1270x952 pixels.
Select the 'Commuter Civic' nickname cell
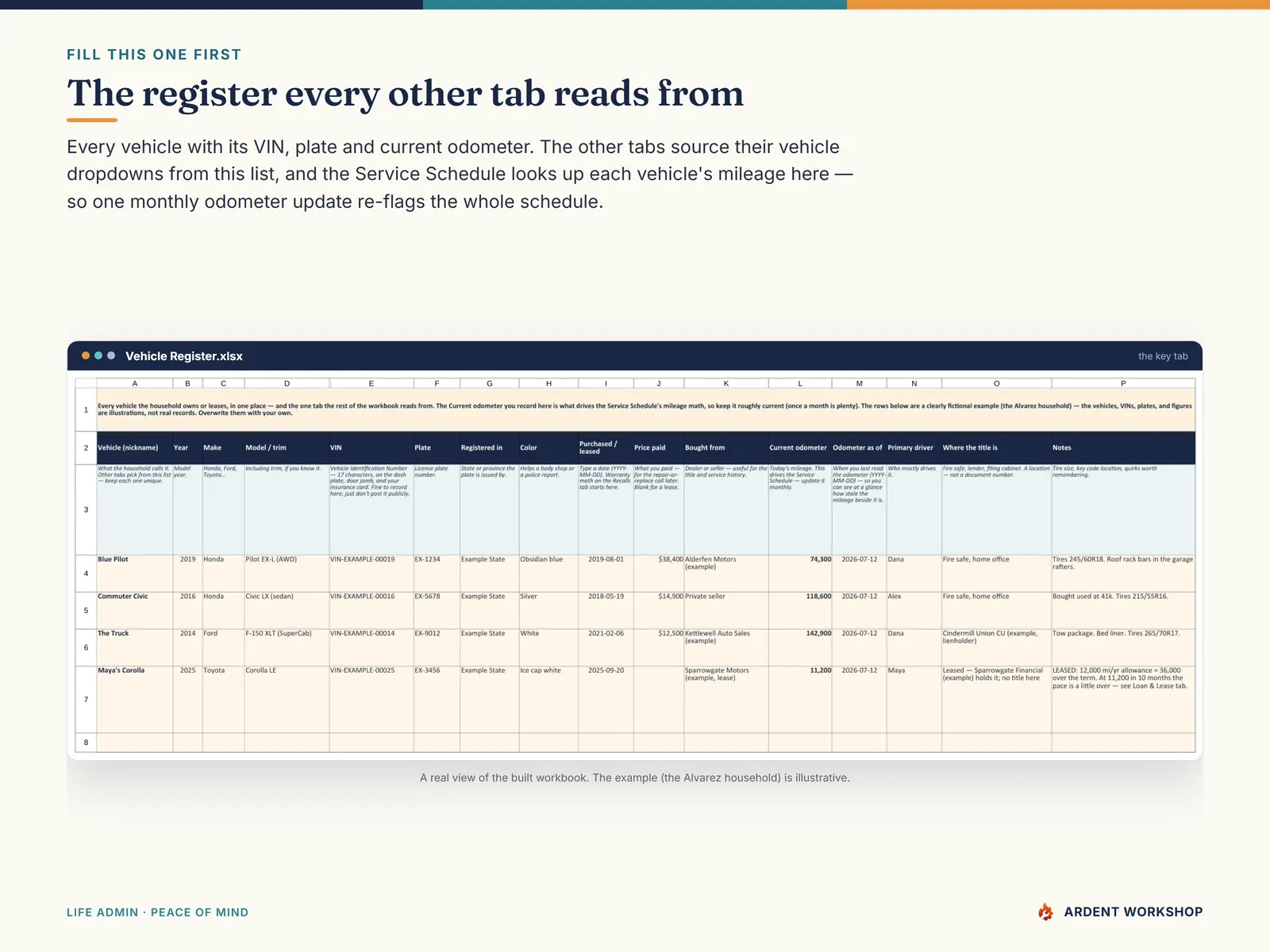tap(135, 610)
